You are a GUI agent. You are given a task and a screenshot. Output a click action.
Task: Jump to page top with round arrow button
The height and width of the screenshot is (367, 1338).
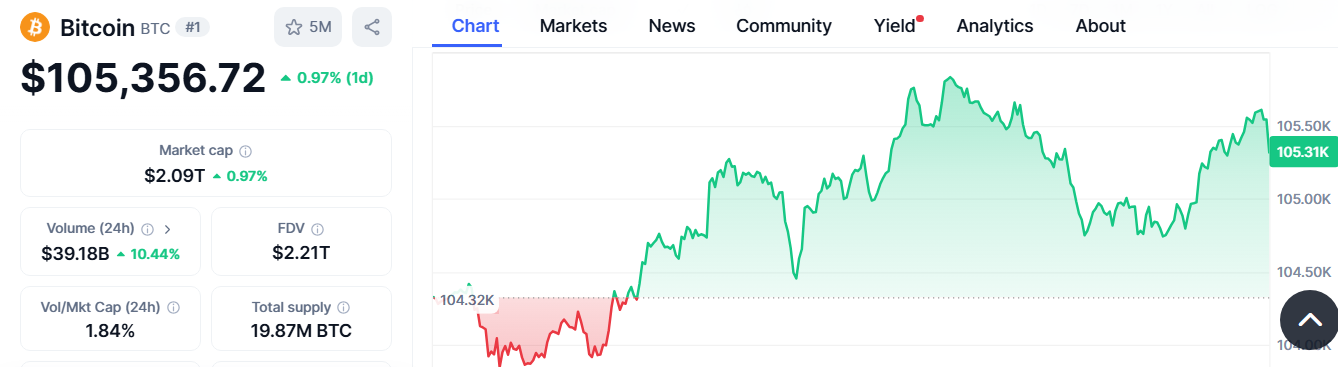(x=1309, y=320)
